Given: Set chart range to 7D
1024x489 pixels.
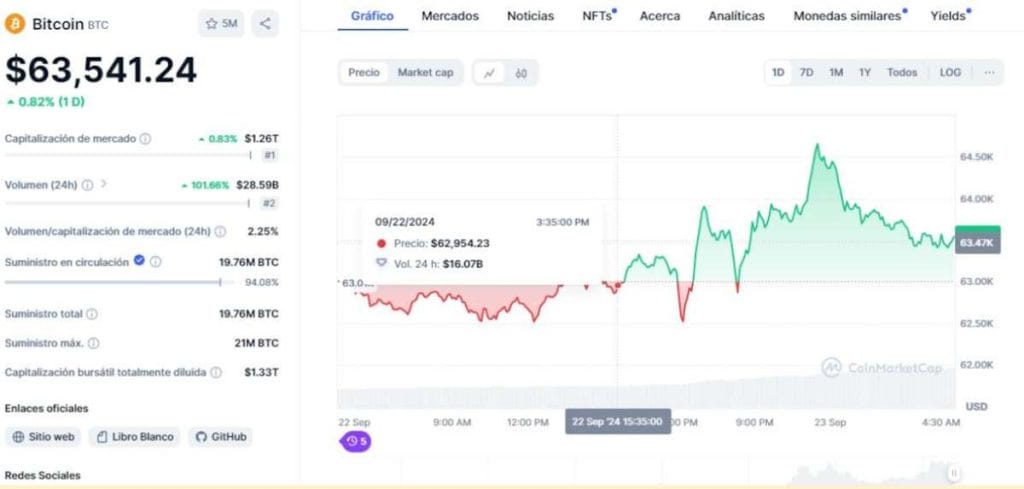Looking at the screenshot, I should tap(807, 72).
